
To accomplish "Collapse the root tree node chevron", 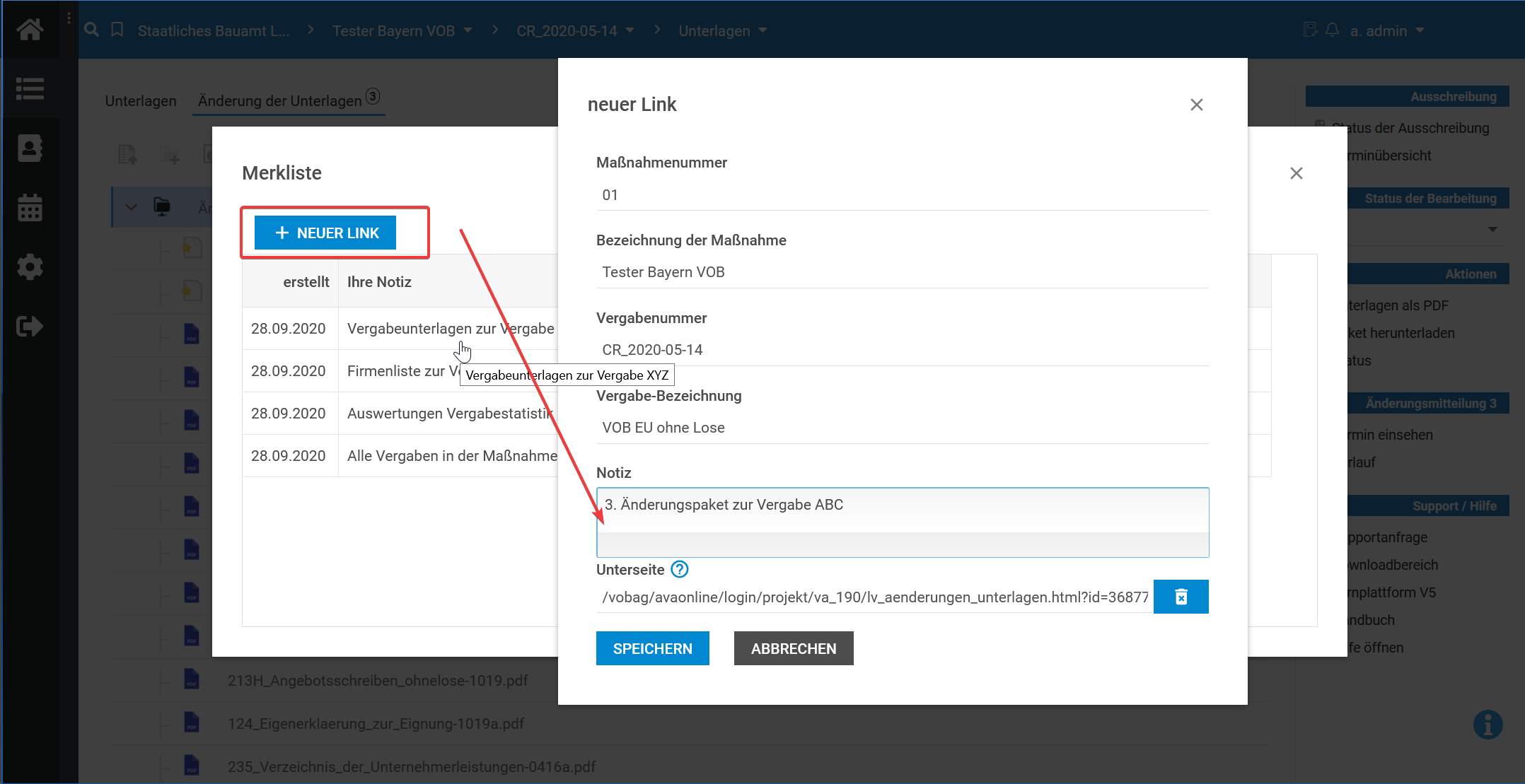I will tap(131, 207).
